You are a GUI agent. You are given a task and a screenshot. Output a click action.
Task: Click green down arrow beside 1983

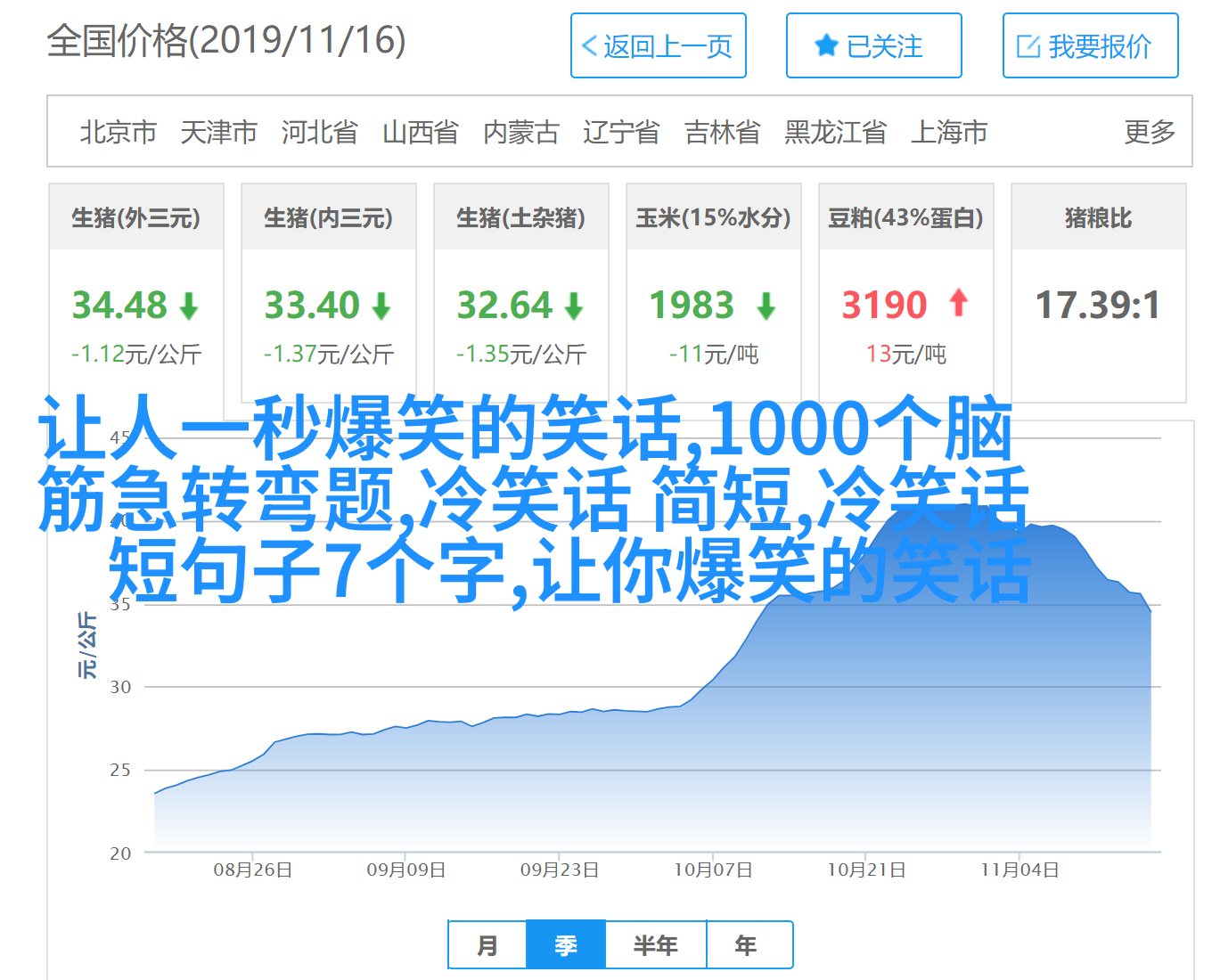click(x=766, y=306)
